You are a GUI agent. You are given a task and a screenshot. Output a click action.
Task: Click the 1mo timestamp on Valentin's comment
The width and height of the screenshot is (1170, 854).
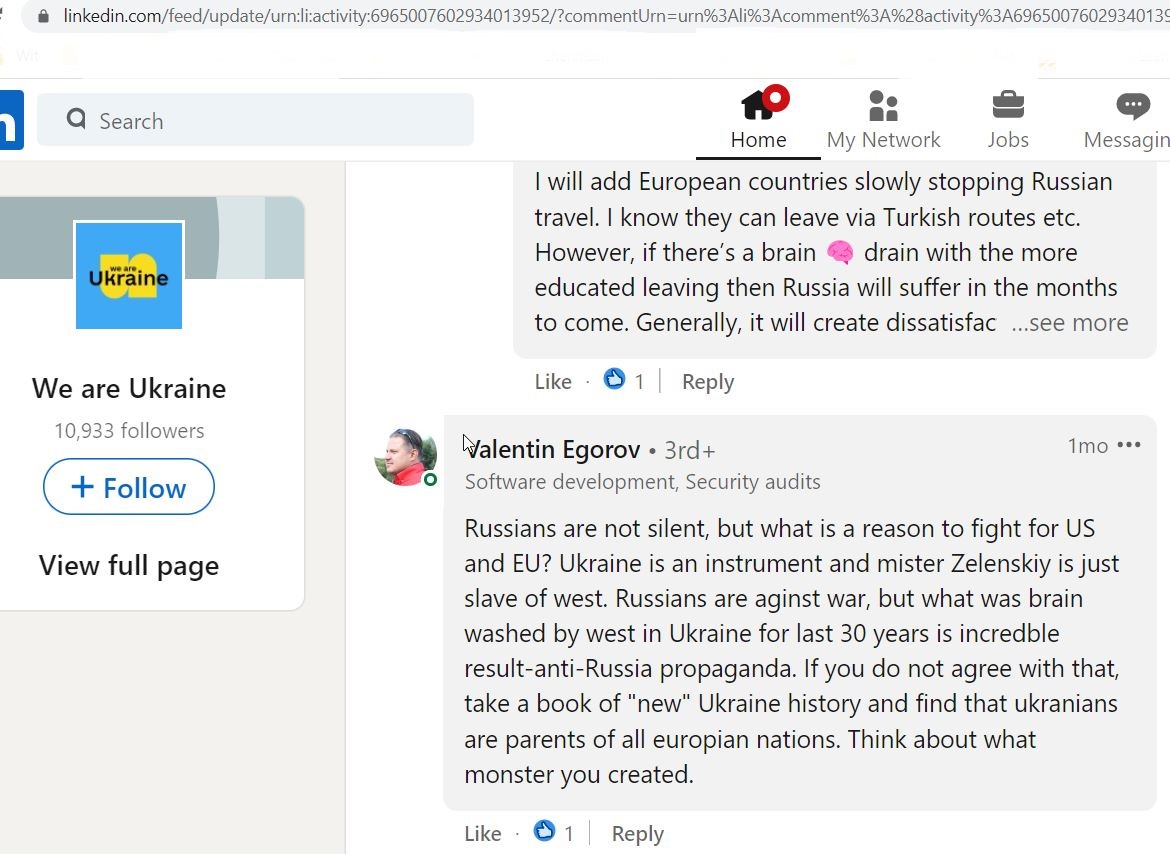pyautogui.click(x=1088, y=445)
